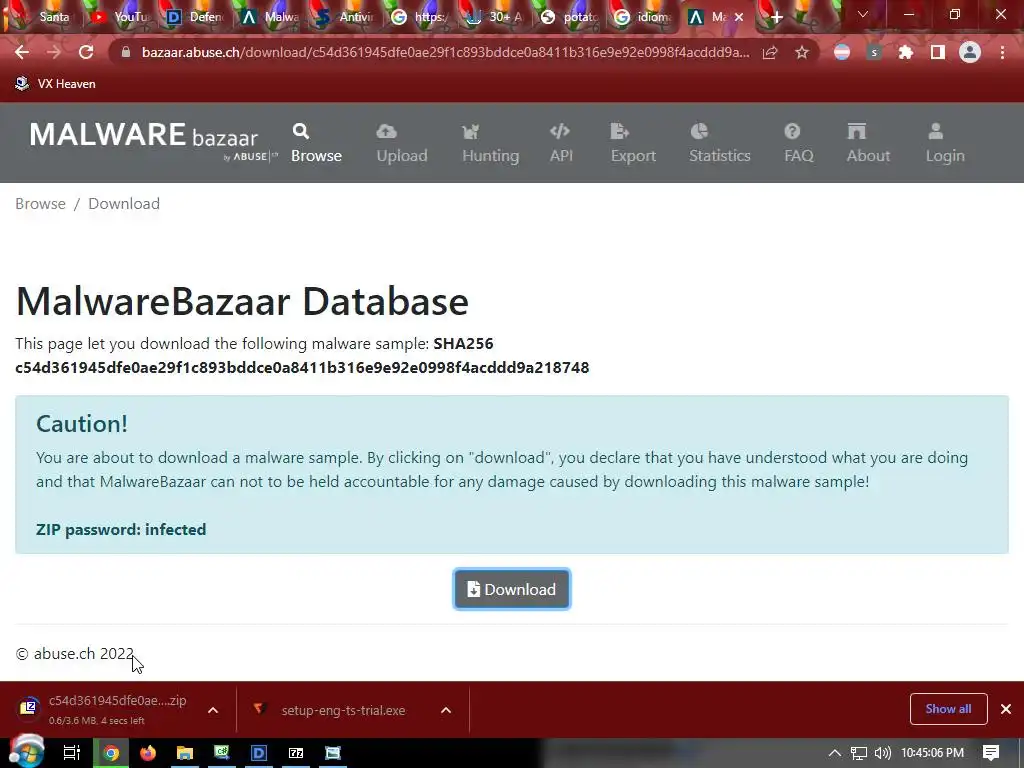The width and height of the screenshot is (1024, 768).
Task: Open the blue D app on taskbar
Action: [x=259, y=753]
